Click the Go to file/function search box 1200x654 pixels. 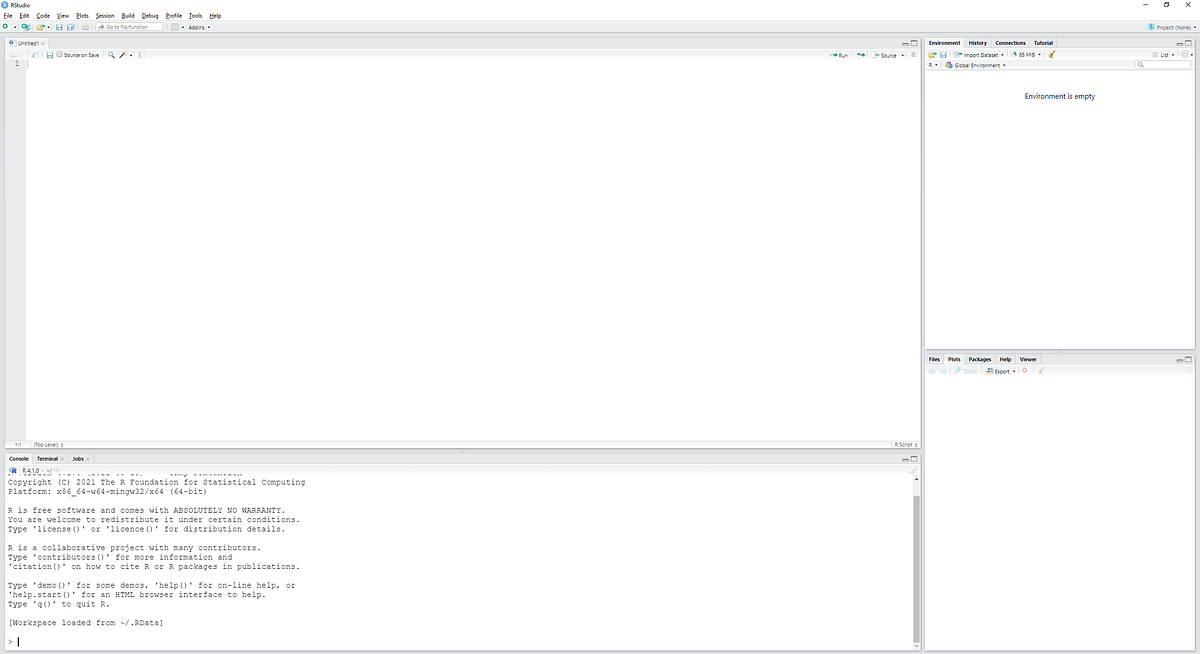pyautogui.click(x=130, y=27)
